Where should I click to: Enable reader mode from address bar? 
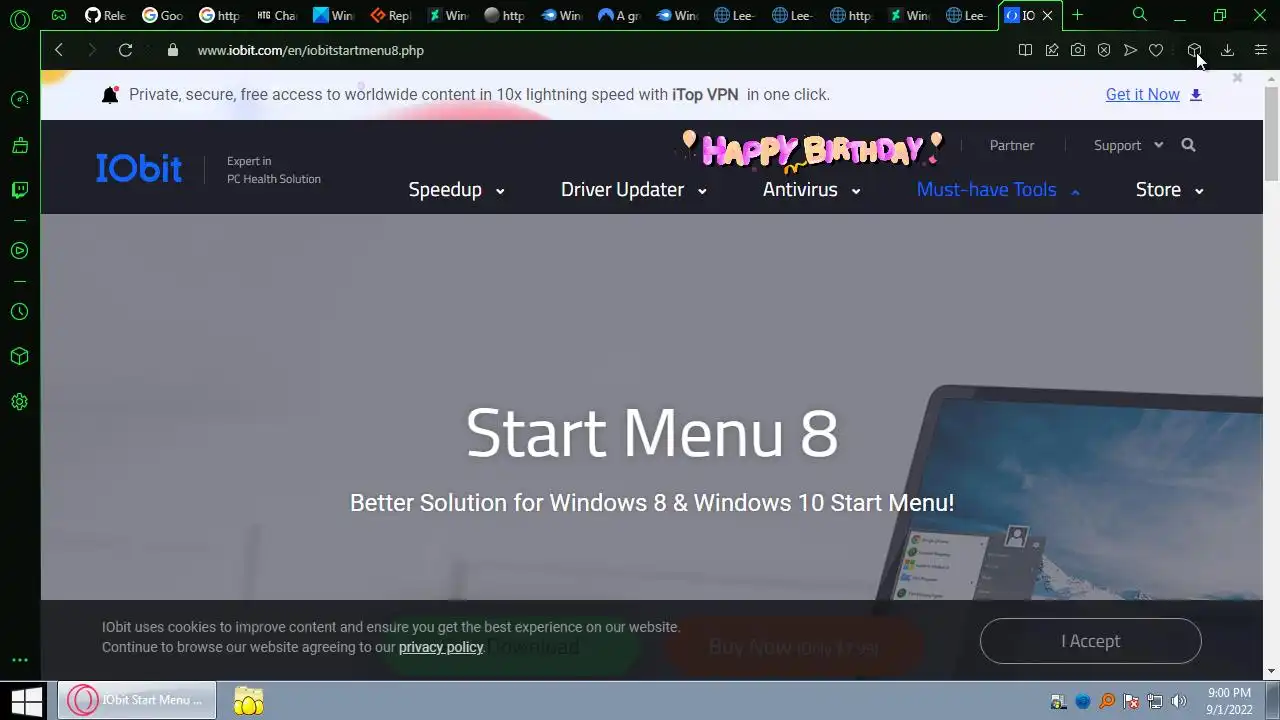1025,50
